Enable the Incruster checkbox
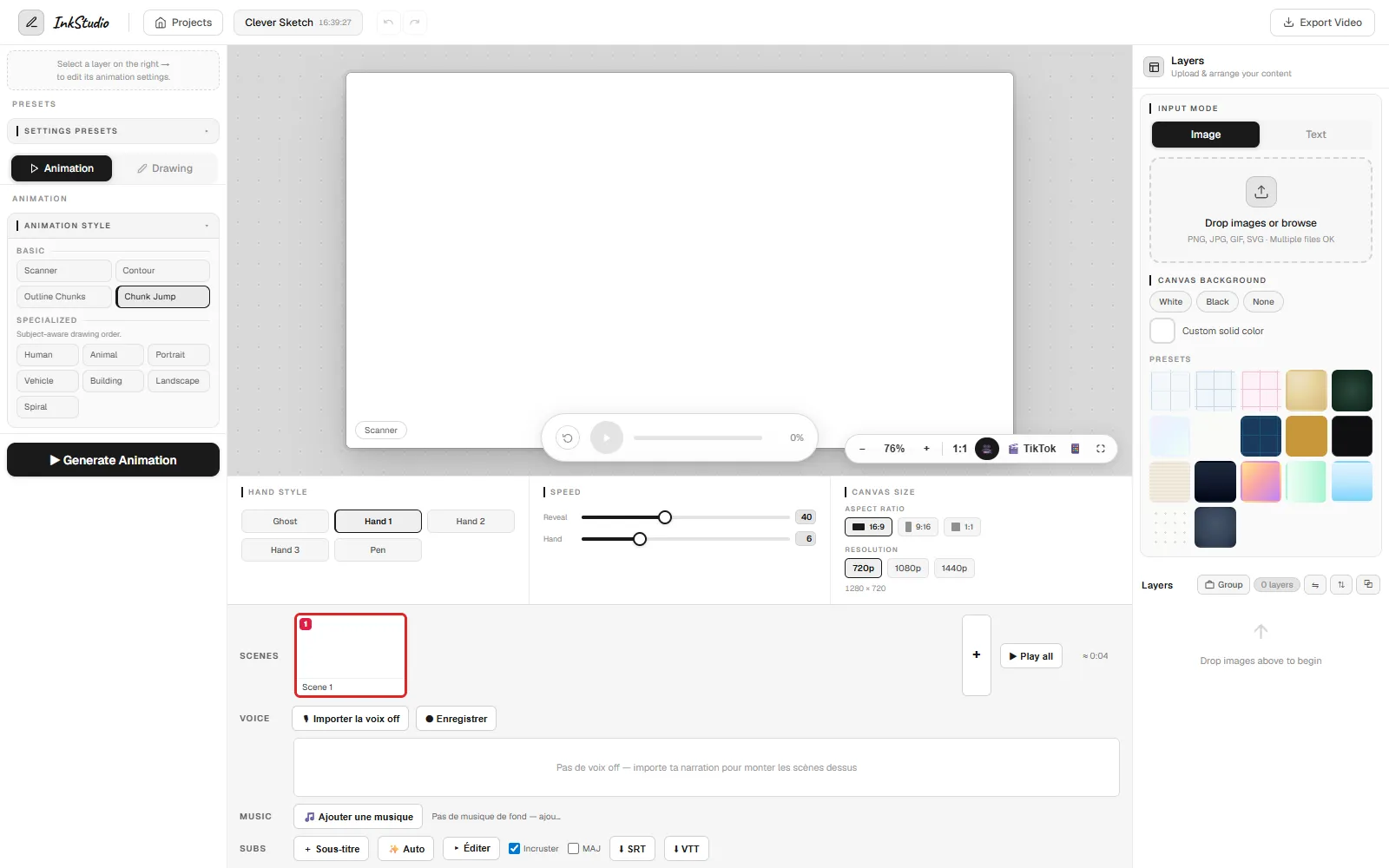 point(514,849)
